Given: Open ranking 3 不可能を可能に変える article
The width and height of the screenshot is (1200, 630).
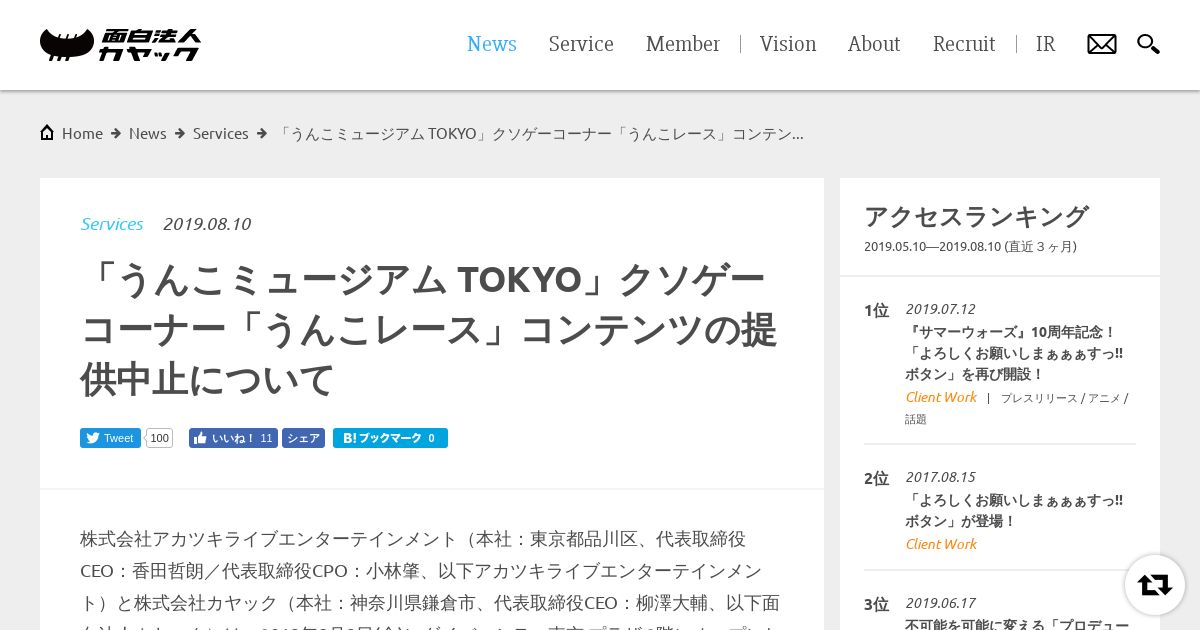Looking at the screenshot, I should click(1017, 625).
